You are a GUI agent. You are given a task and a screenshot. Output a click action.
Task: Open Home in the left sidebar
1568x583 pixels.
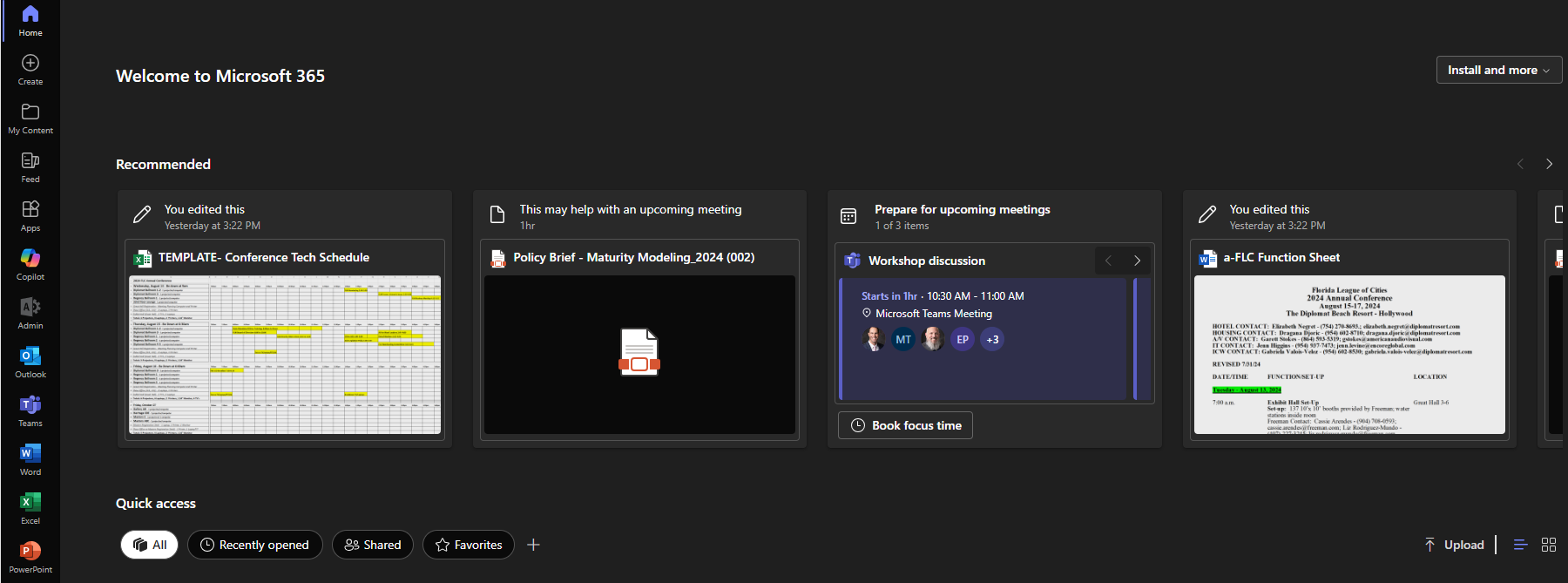[x=30, y=21]
